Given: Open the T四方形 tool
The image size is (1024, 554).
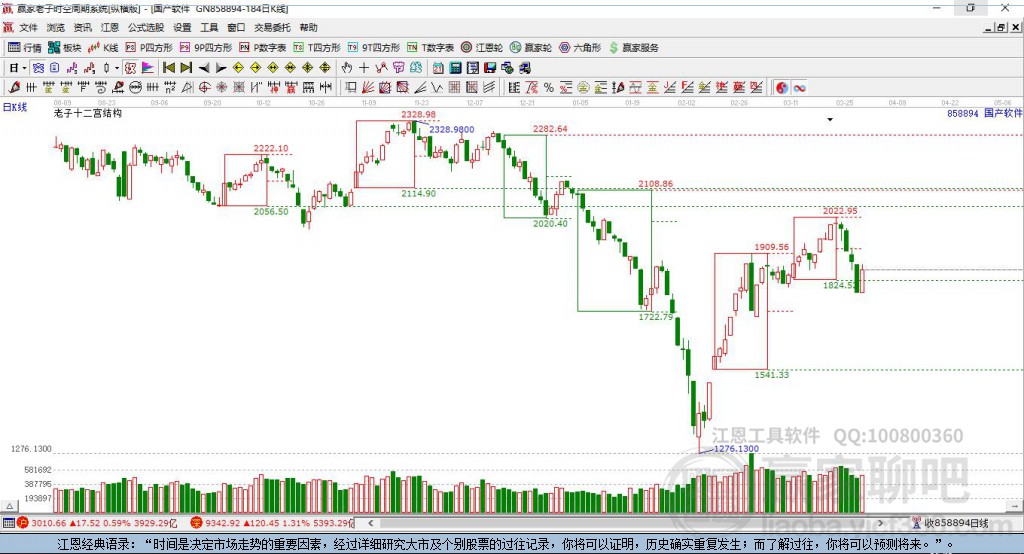Looking at the screenshot, I should tap(317, 48).
